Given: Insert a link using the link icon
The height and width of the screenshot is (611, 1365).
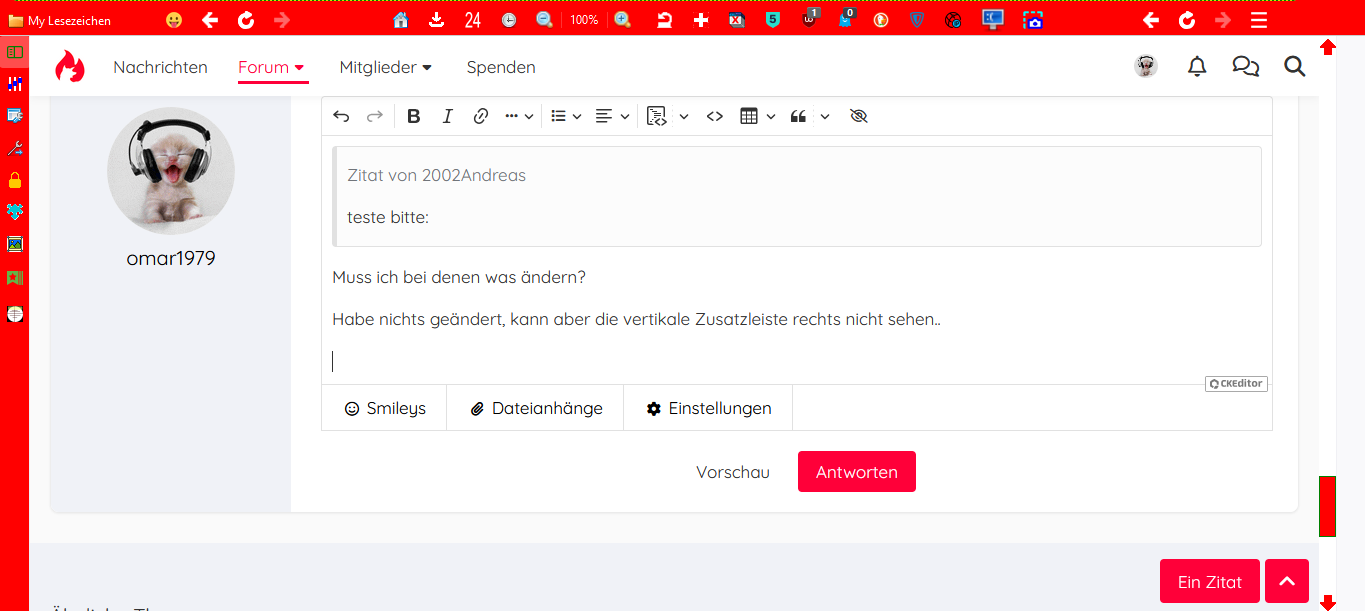Looking at the screenshot, I should click(480, 116).
